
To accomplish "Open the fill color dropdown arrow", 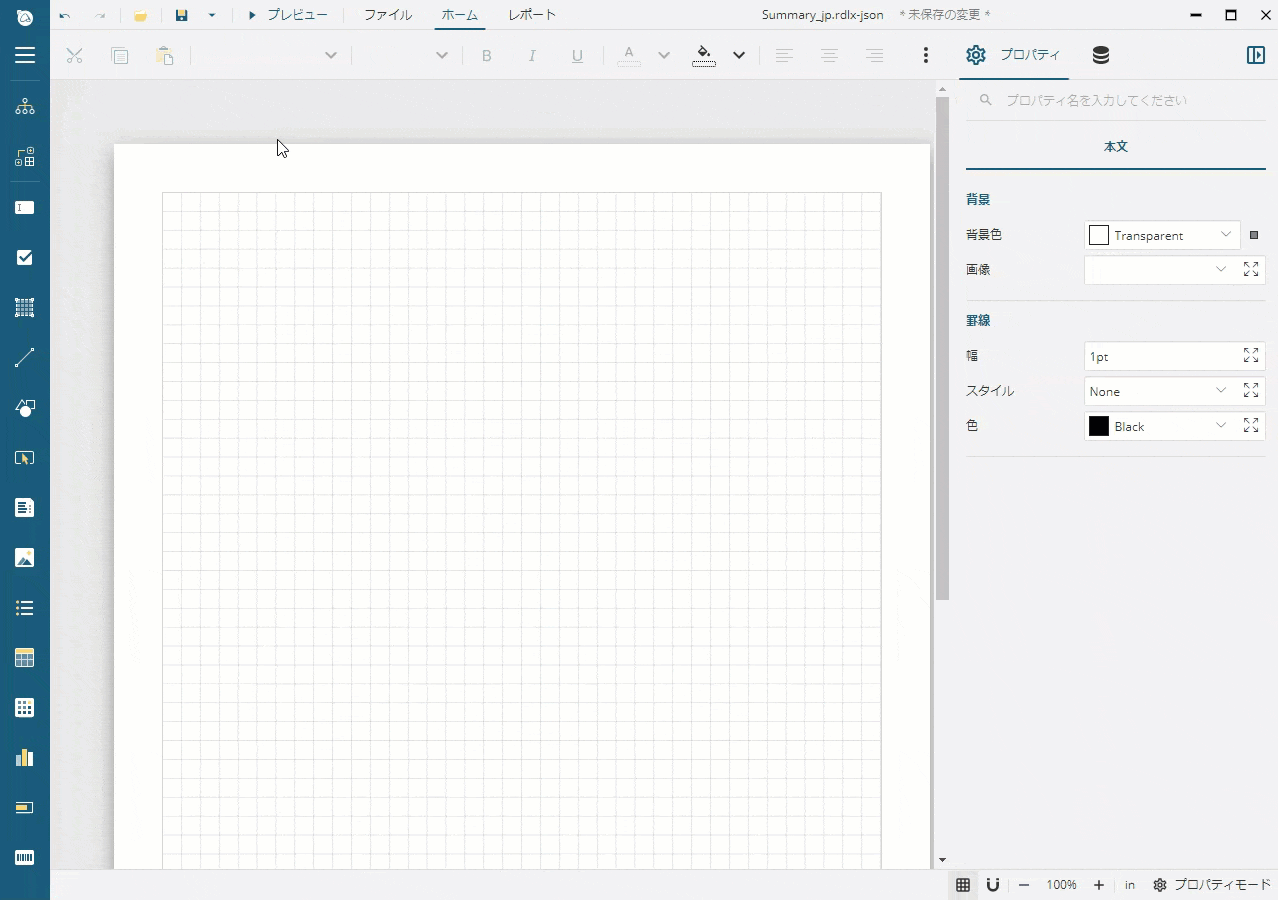I will click(739, 56).
